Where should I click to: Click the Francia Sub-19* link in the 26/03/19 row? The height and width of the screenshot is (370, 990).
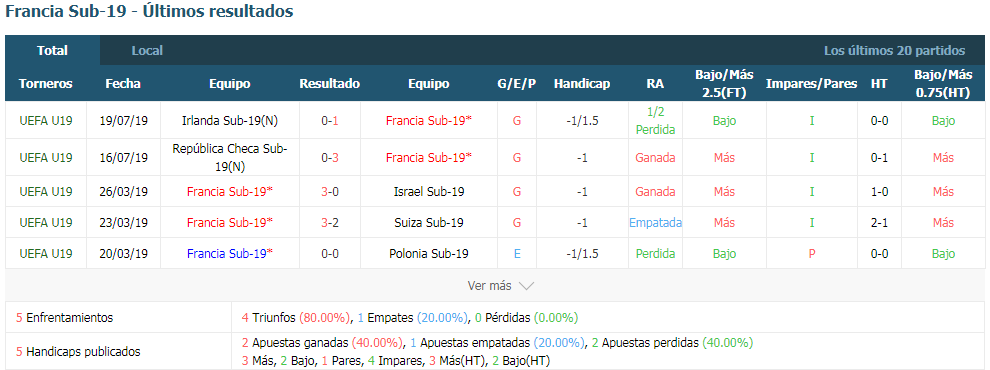pyautogui.click(x=230, y=191)
